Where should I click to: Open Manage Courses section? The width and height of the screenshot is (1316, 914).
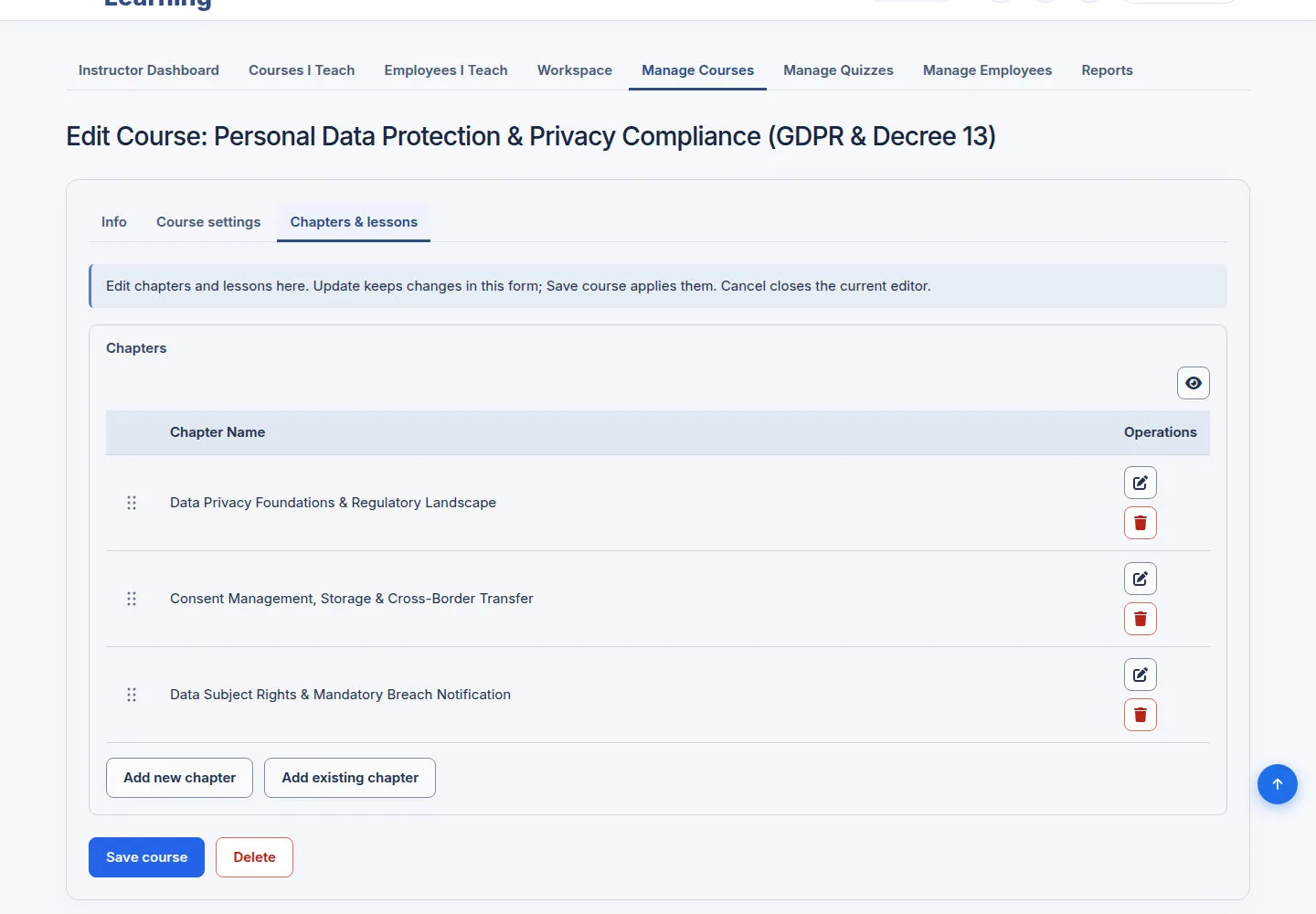[698, 70]
